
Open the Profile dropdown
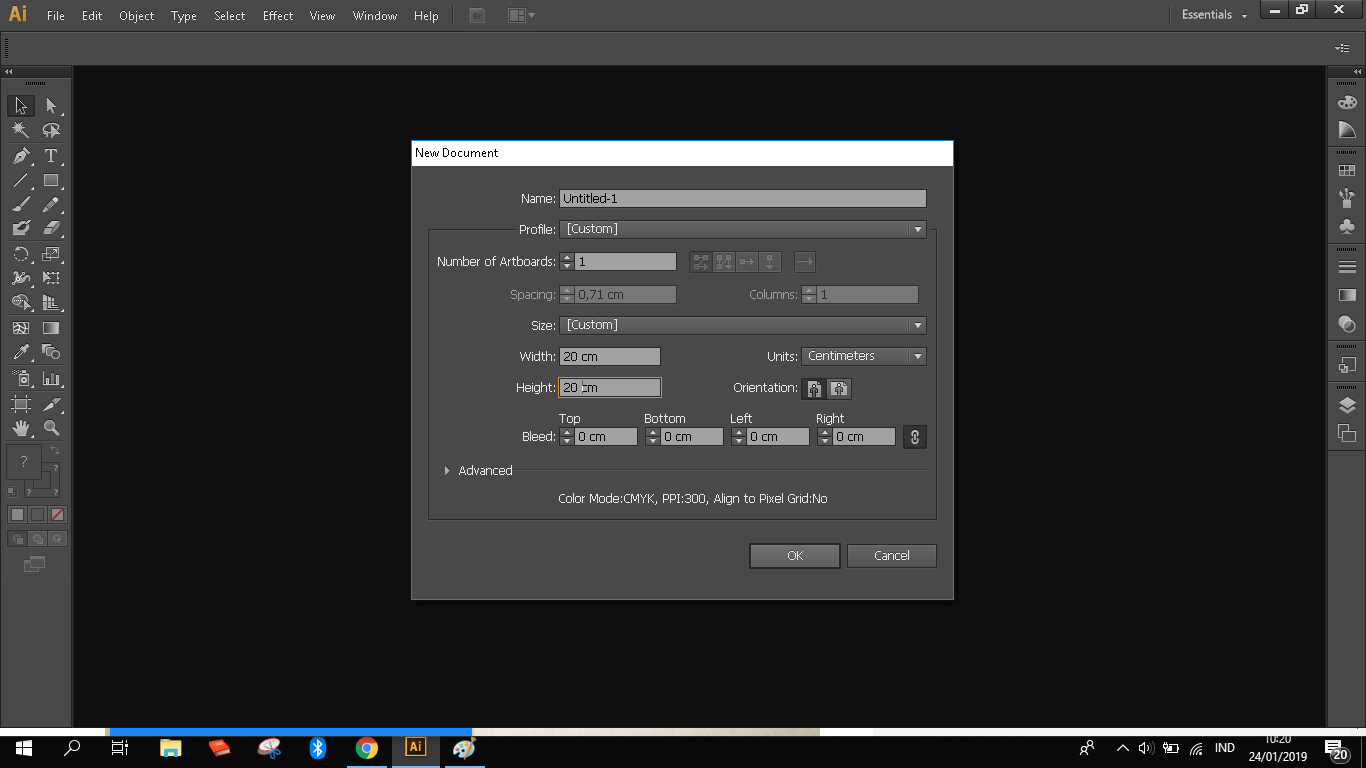[742, 229]
